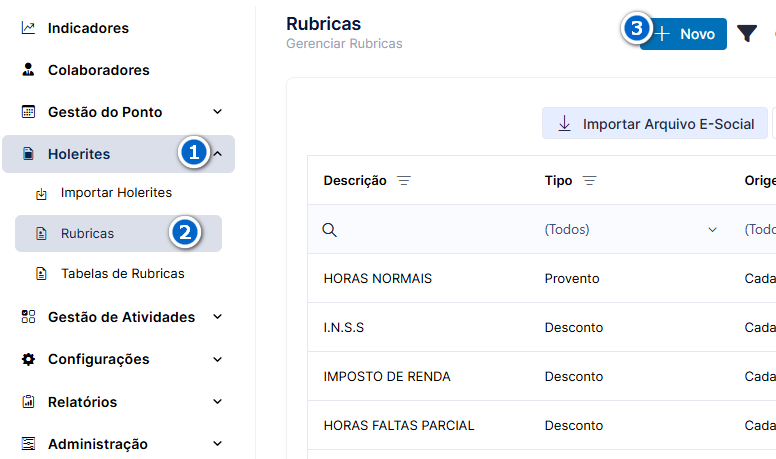Expand the Relatórios menu chevron

(217, 402)
